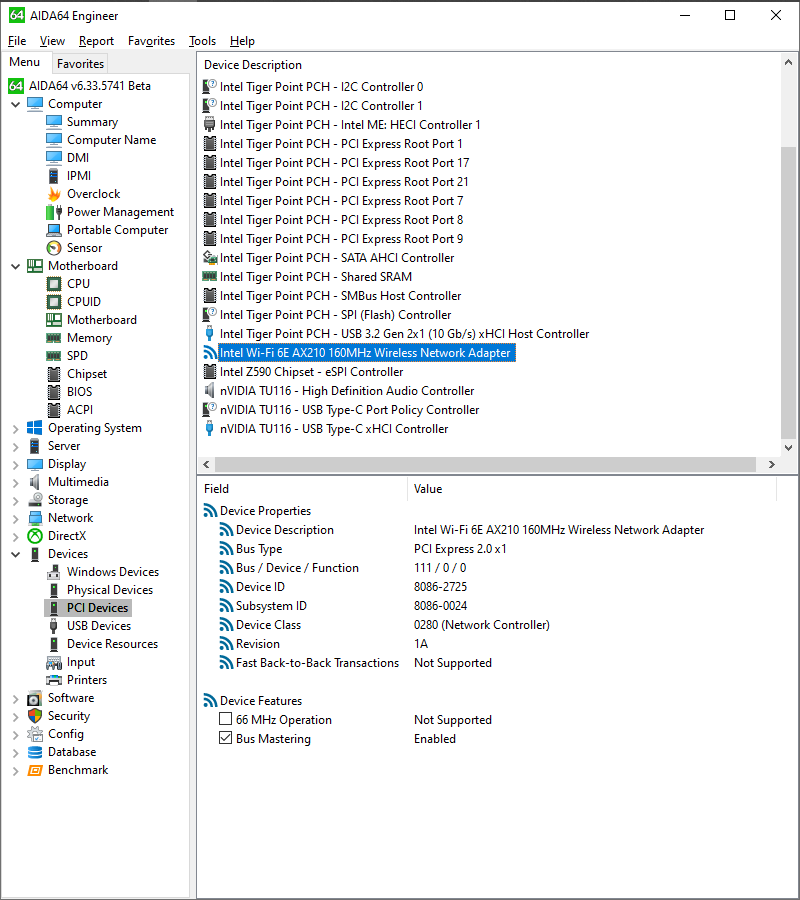
Task: Open the Summary page icon
Action: pos(54,122)
